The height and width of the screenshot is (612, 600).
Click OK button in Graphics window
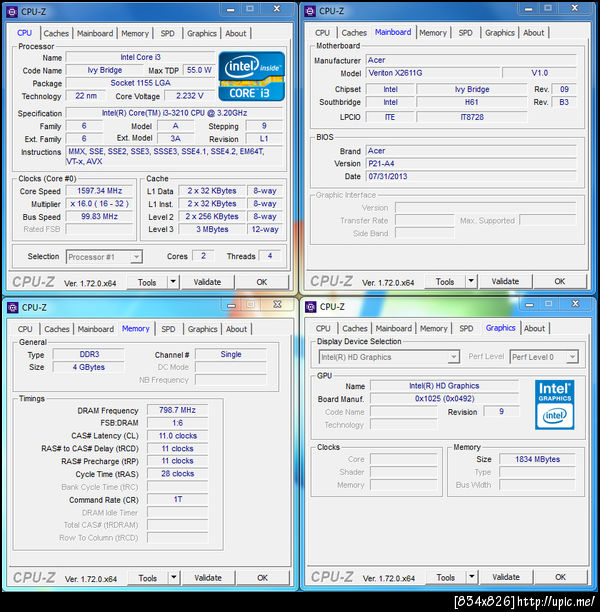561,577
